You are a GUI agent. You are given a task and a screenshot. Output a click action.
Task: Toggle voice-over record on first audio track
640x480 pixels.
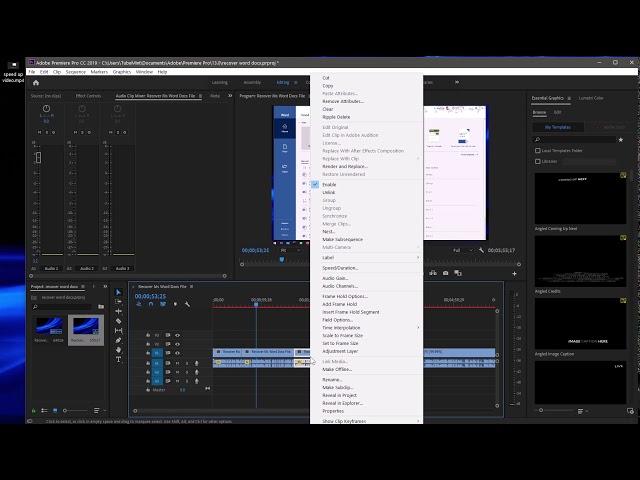point(196,363)
